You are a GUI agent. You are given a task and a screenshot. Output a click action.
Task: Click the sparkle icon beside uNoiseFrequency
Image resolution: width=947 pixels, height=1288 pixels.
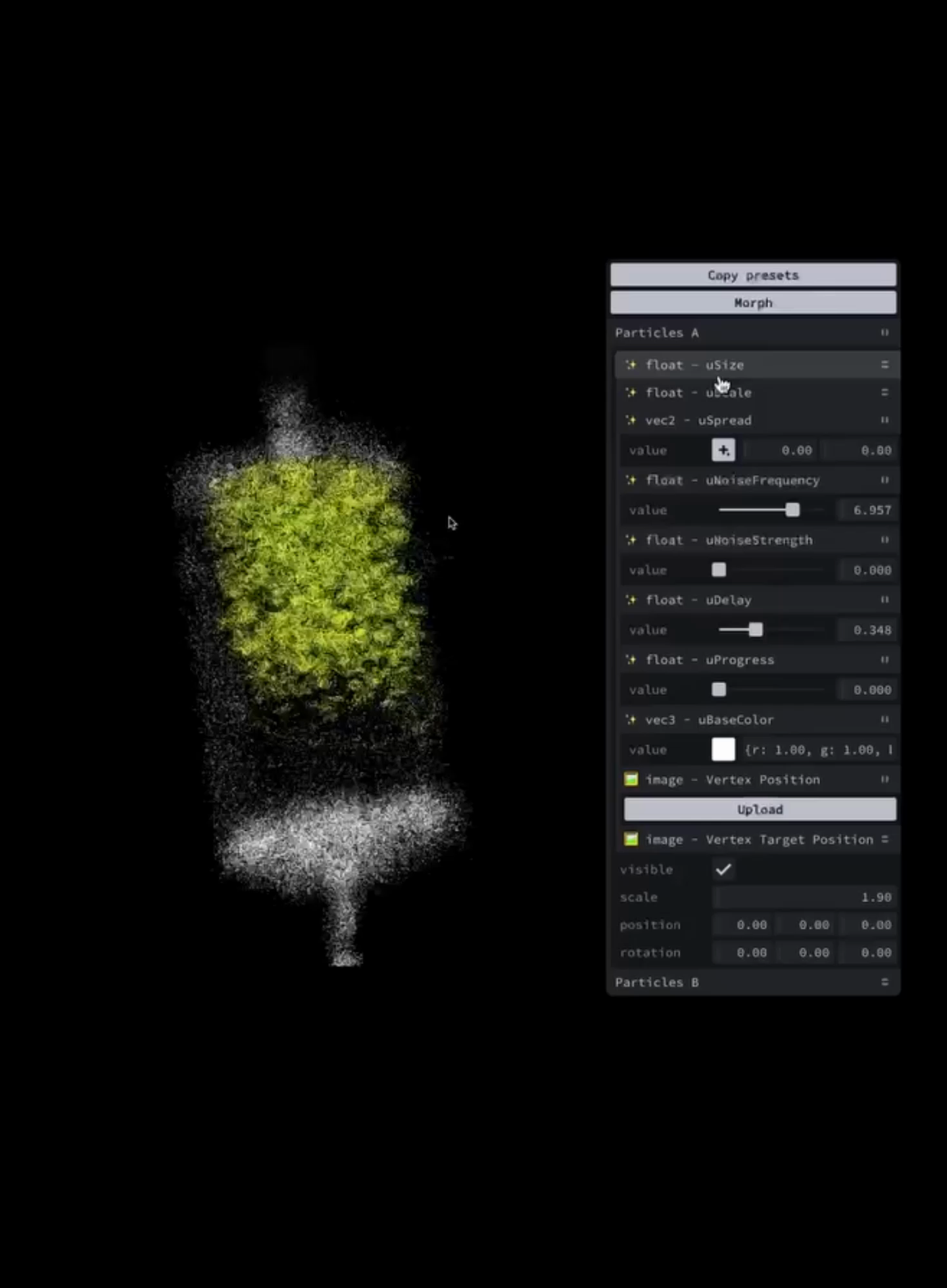(x=631, y=480)
